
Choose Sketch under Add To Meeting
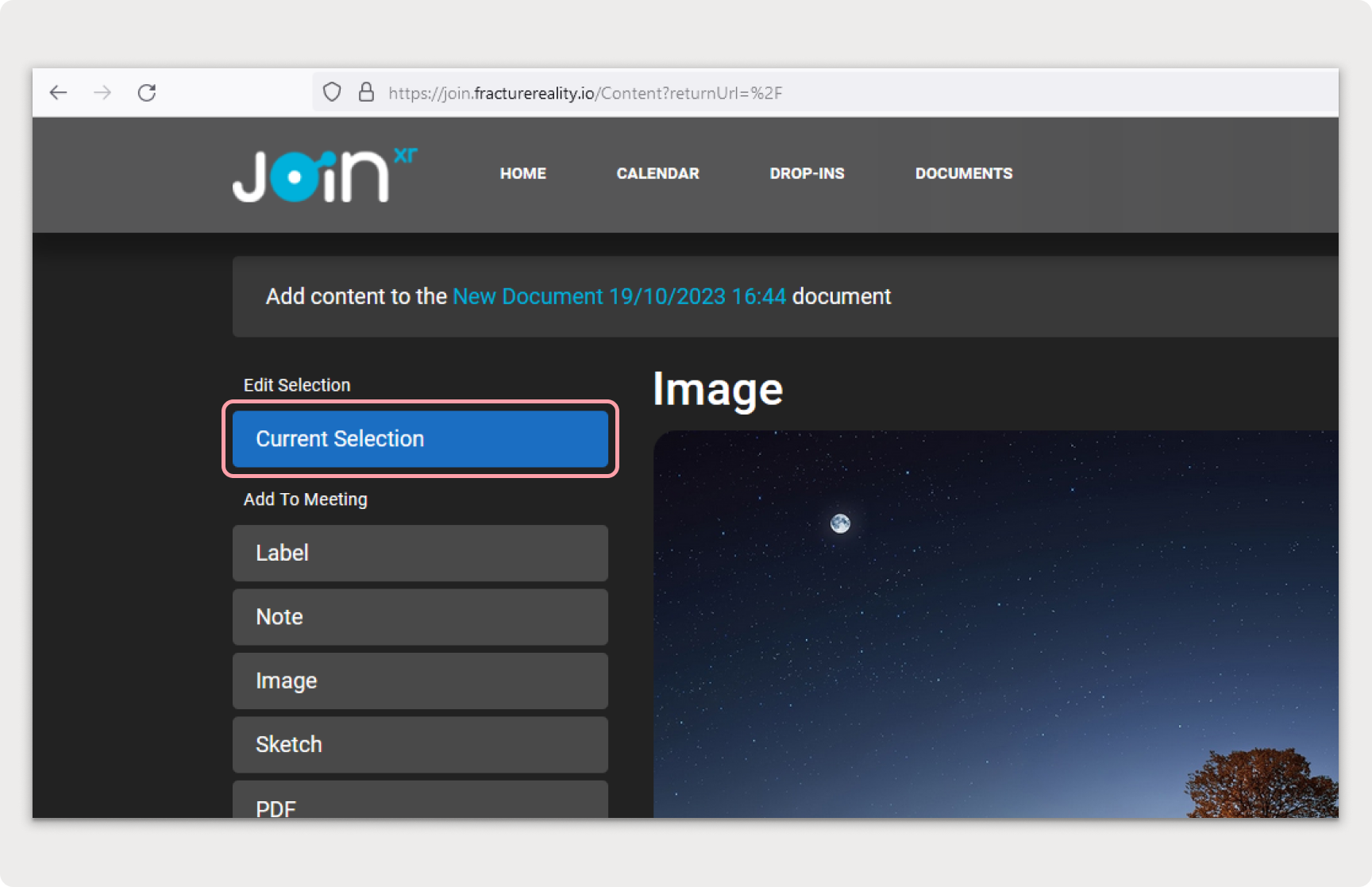(x=420, y=745)
